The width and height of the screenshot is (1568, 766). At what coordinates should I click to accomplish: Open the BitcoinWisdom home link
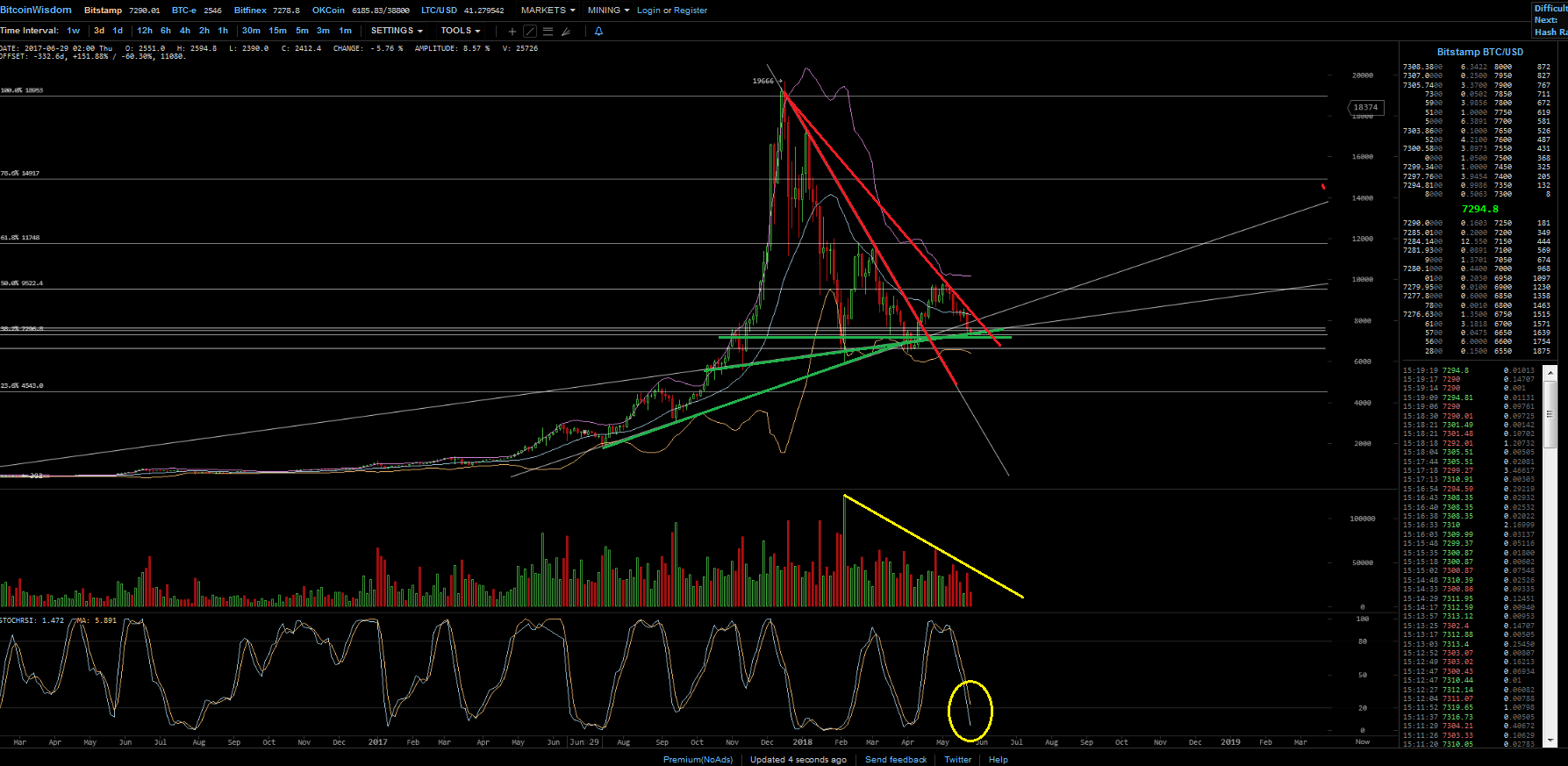[x=36, y=11]
